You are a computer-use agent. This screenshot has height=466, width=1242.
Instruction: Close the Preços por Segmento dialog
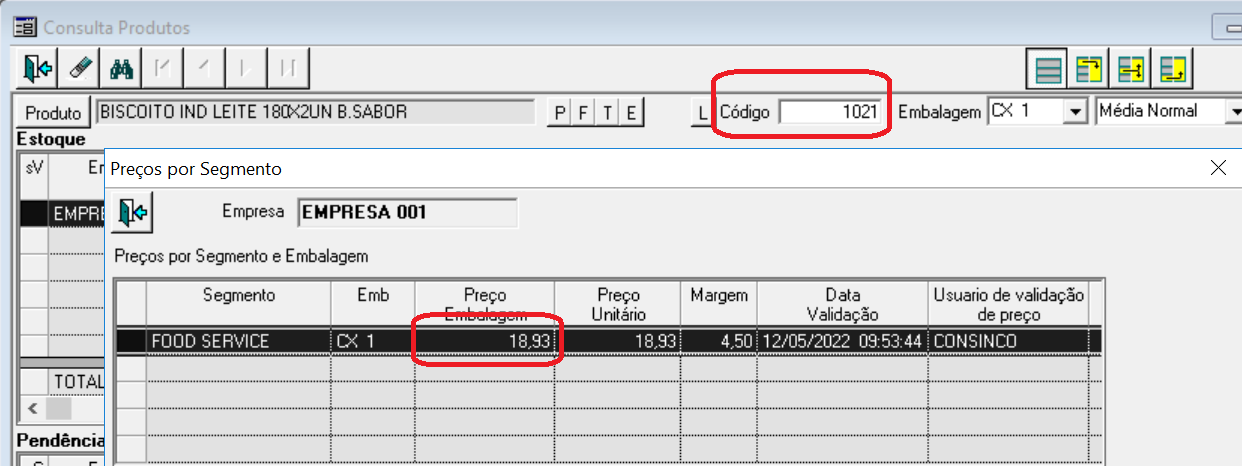pos(1218,168)
